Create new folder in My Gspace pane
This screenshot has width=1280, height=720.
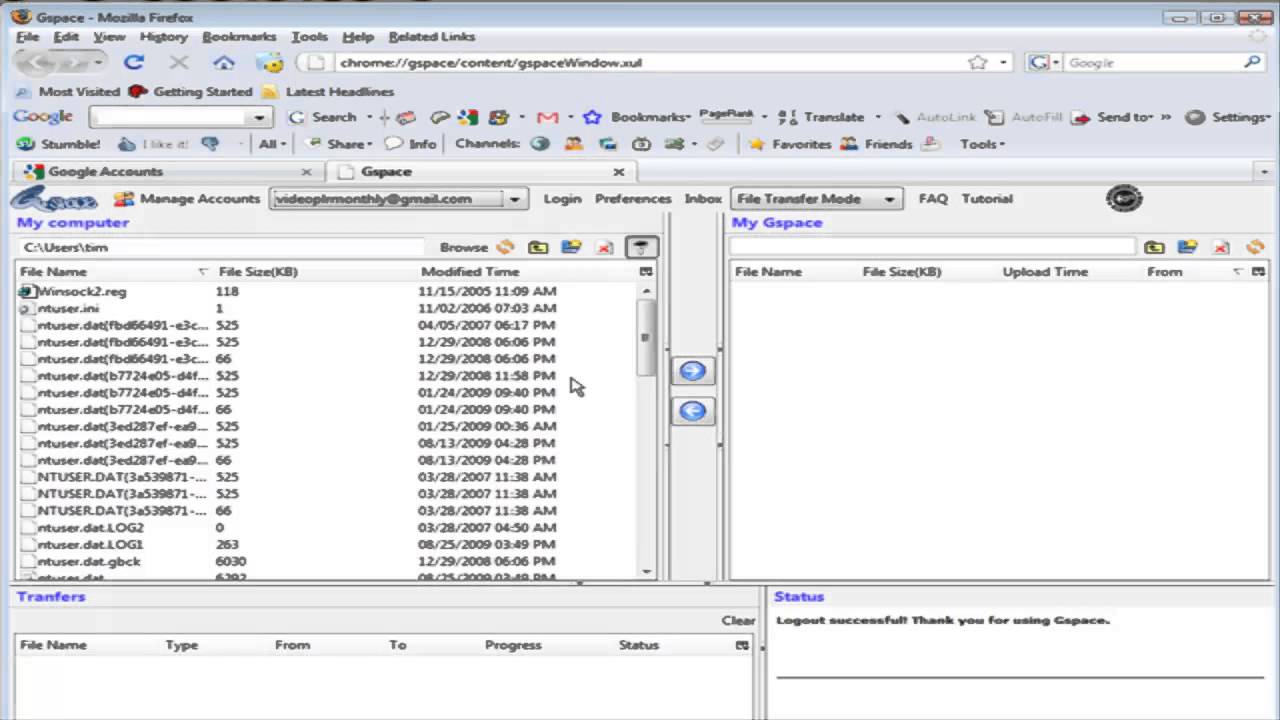[1187, 247]
